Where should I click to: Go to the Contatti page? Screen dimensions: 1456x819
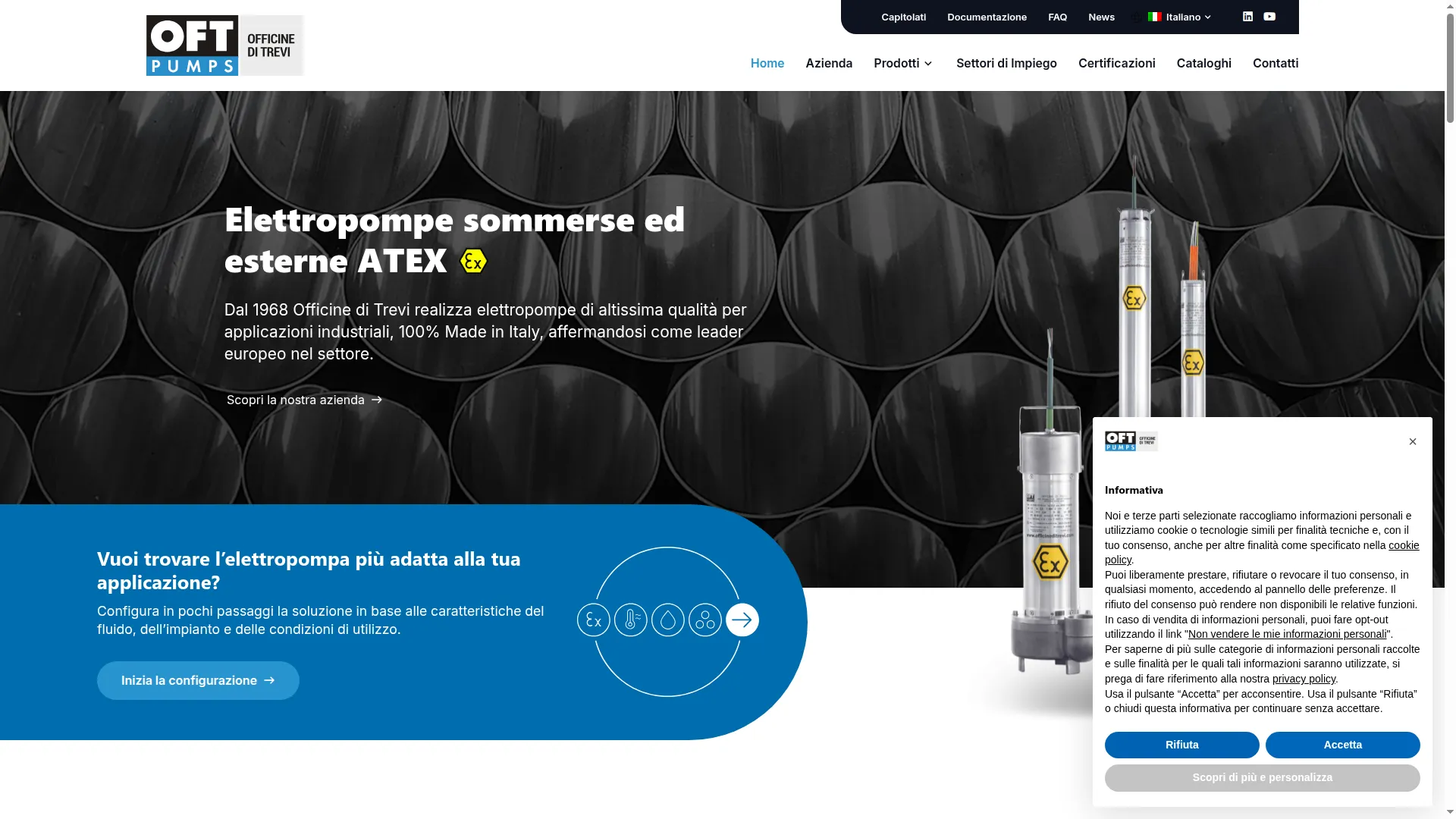[x=1276, y=63]
